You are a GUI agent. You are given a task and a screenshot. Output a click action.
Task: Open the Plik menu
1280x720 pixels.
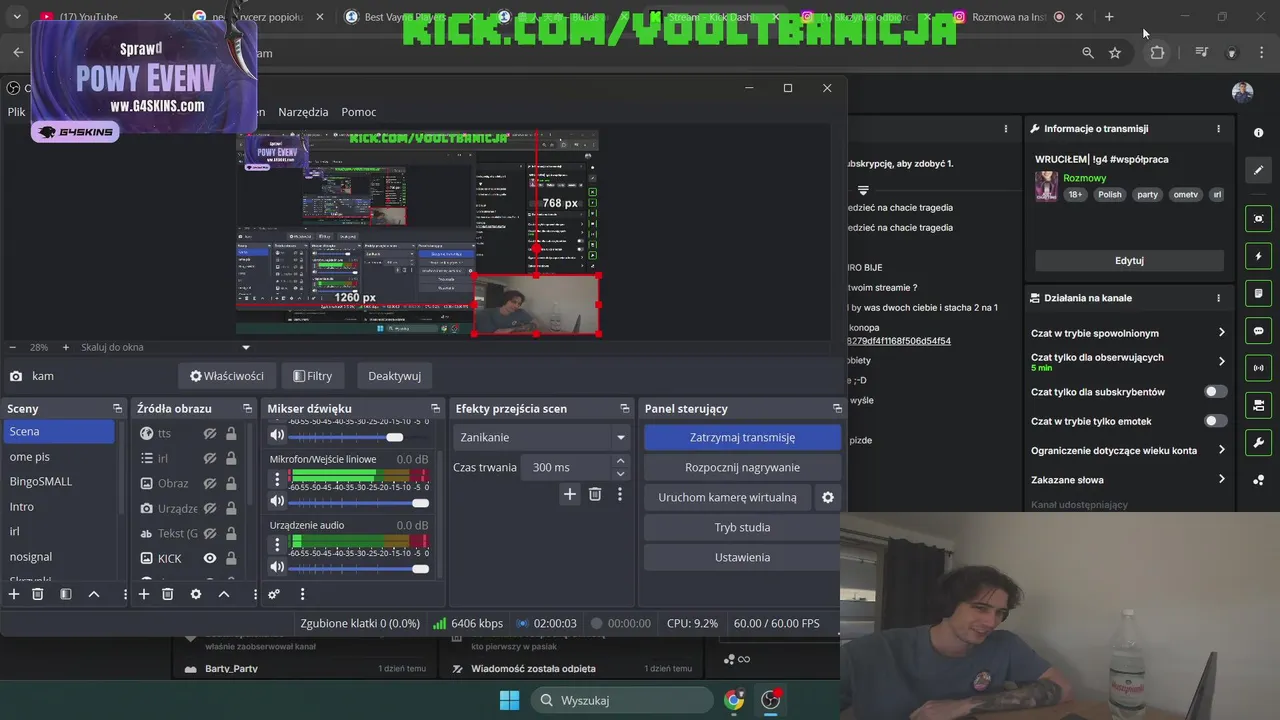coord(16,112)
